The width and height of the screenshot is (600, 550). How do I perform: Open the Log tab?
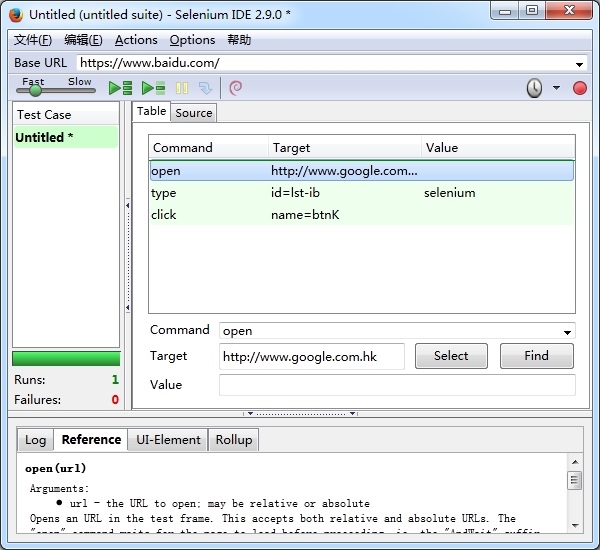(x=35, y=440)
